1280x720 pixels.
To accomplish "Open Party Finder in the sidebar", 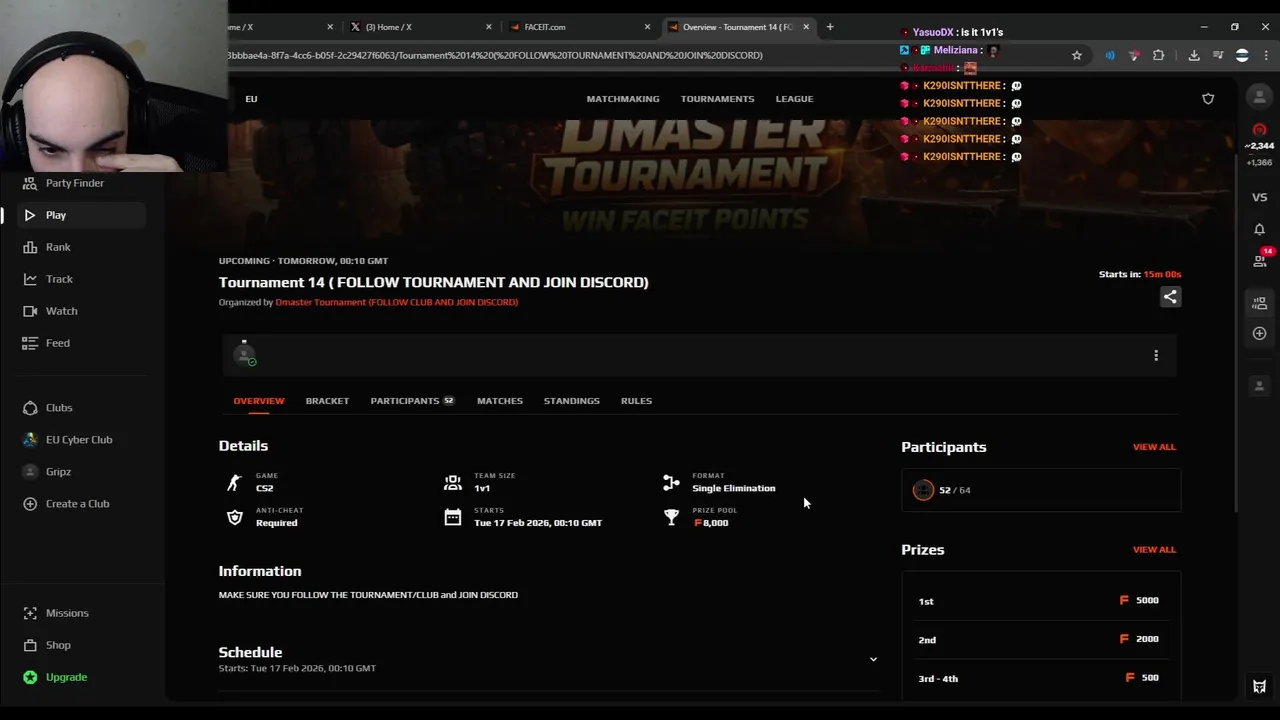I will tap(74, 183).
